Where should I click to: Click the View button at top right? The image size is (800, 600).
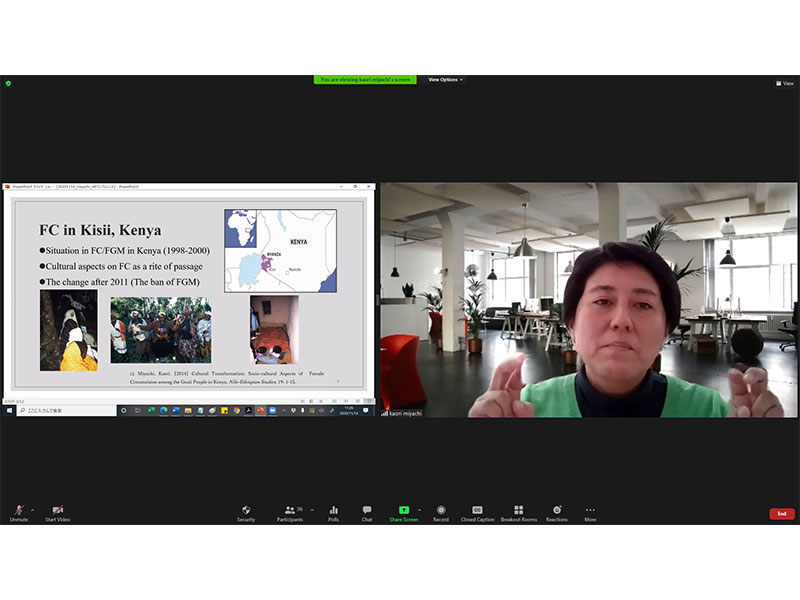pyautogui.click(x=784, y=83)
